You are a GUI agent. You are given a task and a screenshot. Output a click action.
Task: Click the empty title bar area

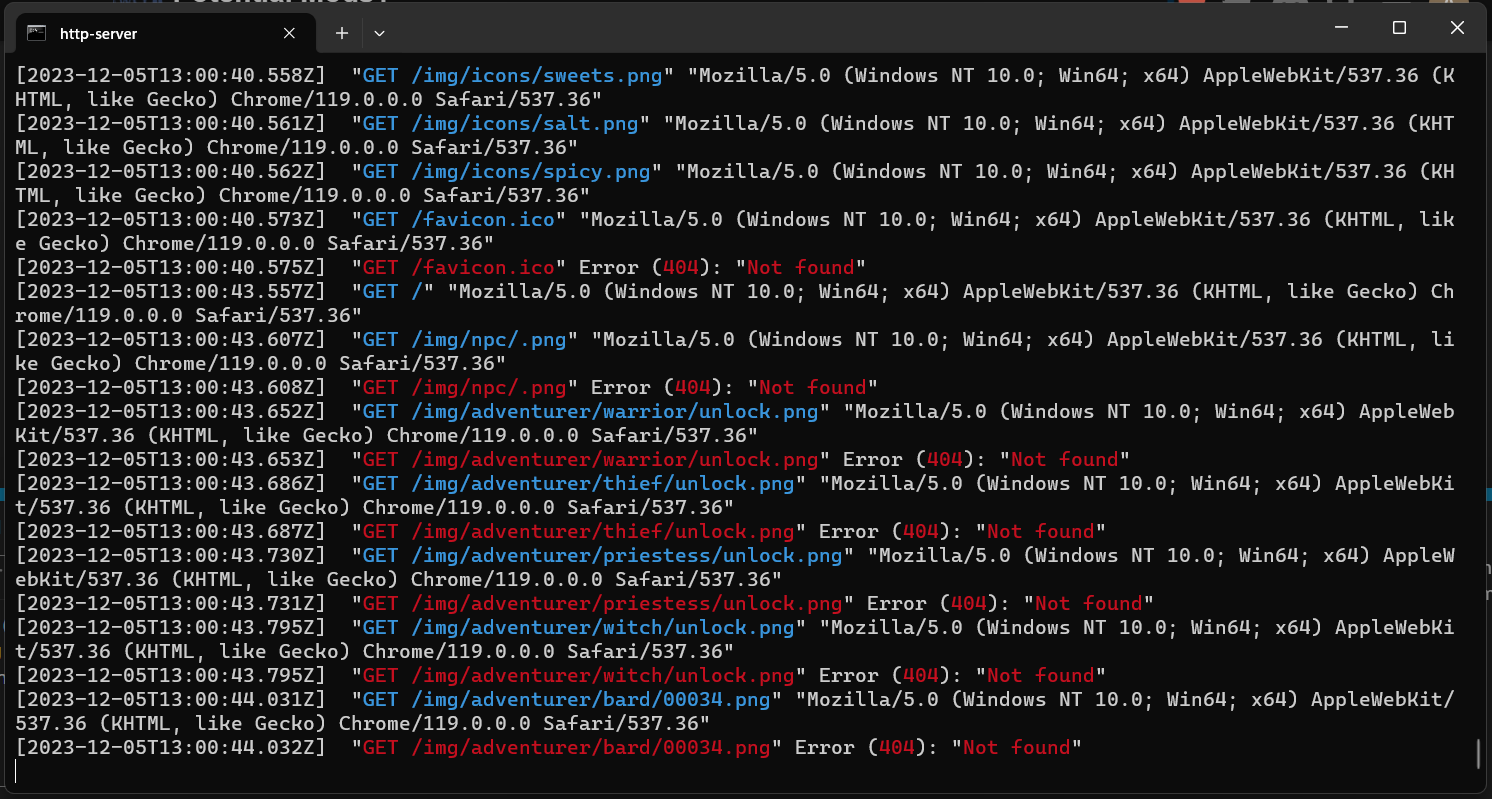800,30
